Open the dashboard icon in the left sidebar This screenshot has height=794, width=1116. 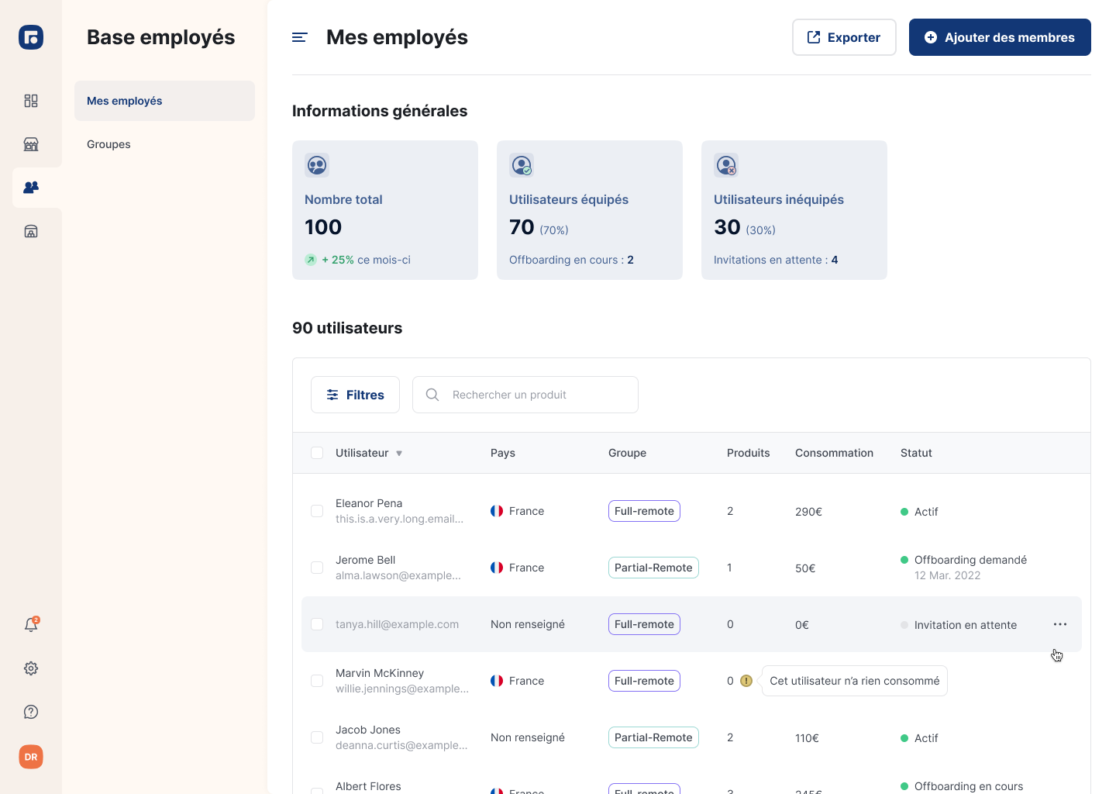31,101
